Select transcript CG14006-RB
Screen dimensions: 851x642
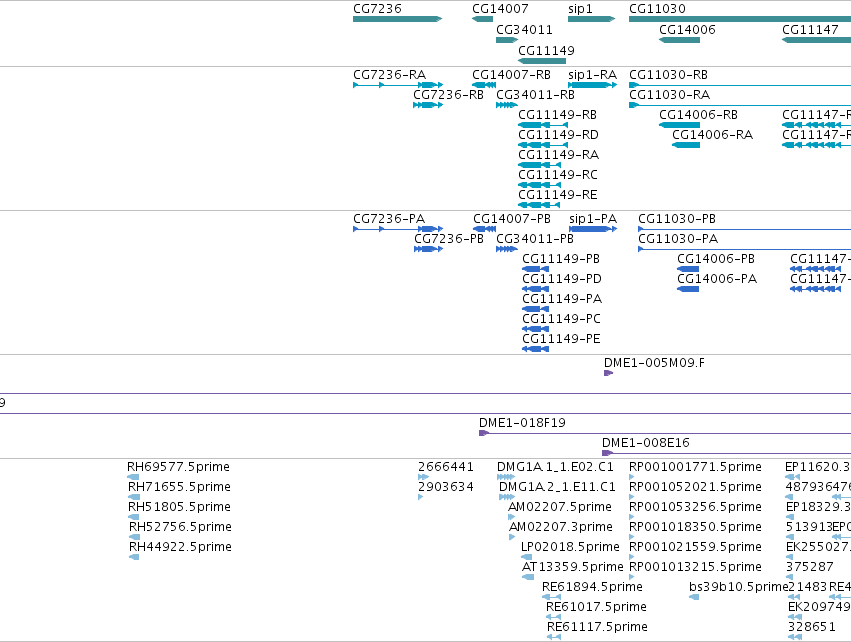679,125
